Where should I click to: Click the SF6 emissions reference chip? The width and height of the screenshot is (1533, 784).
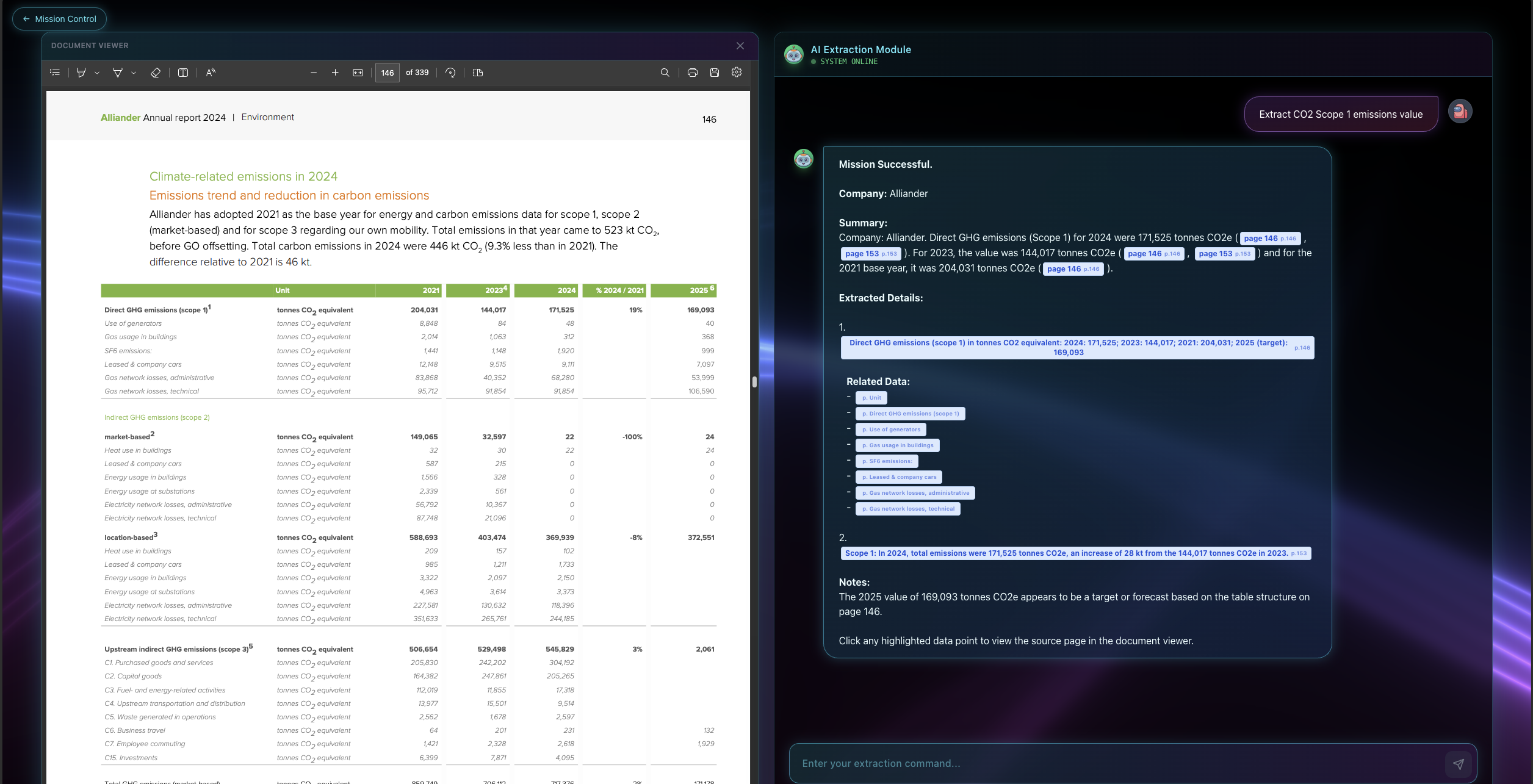tap(887, 461)
